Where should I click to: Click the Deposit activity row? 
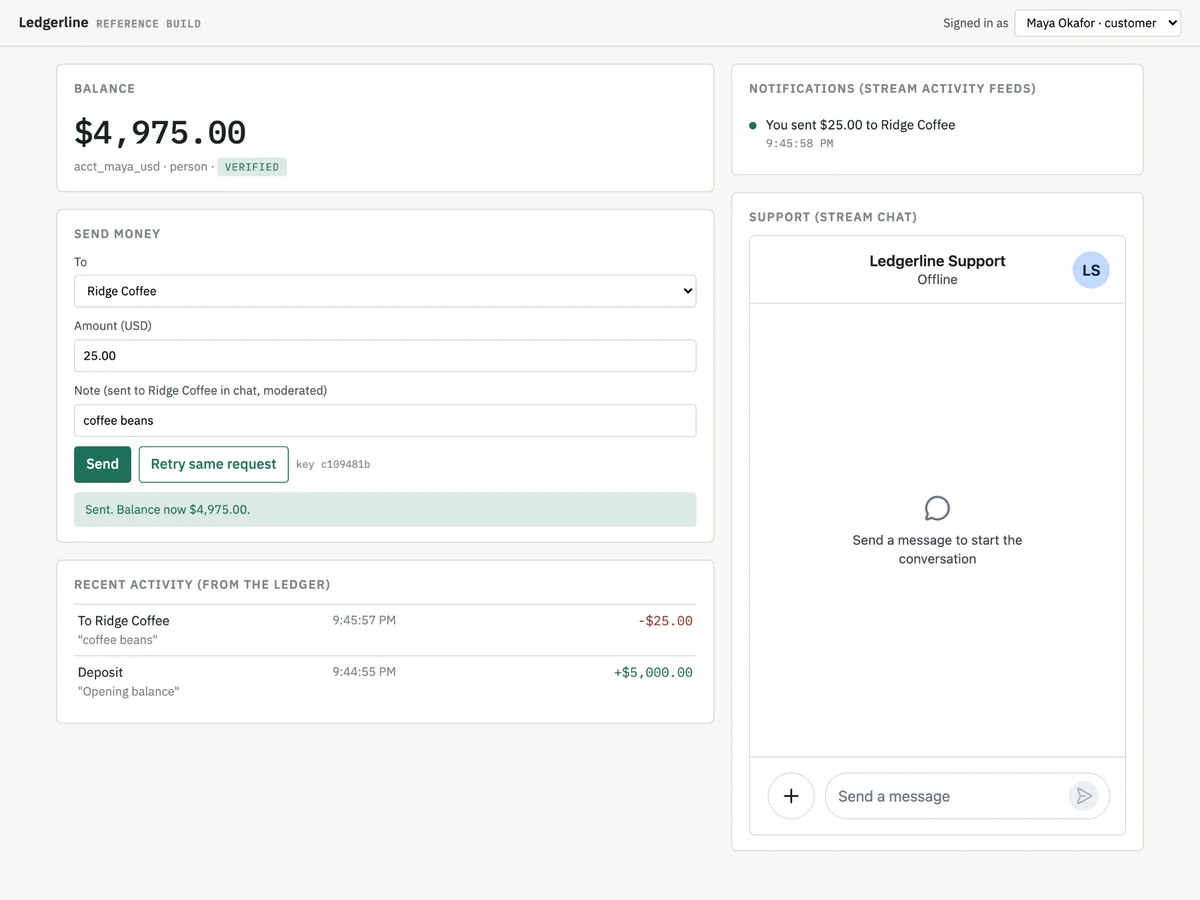[x=385, y=681]
